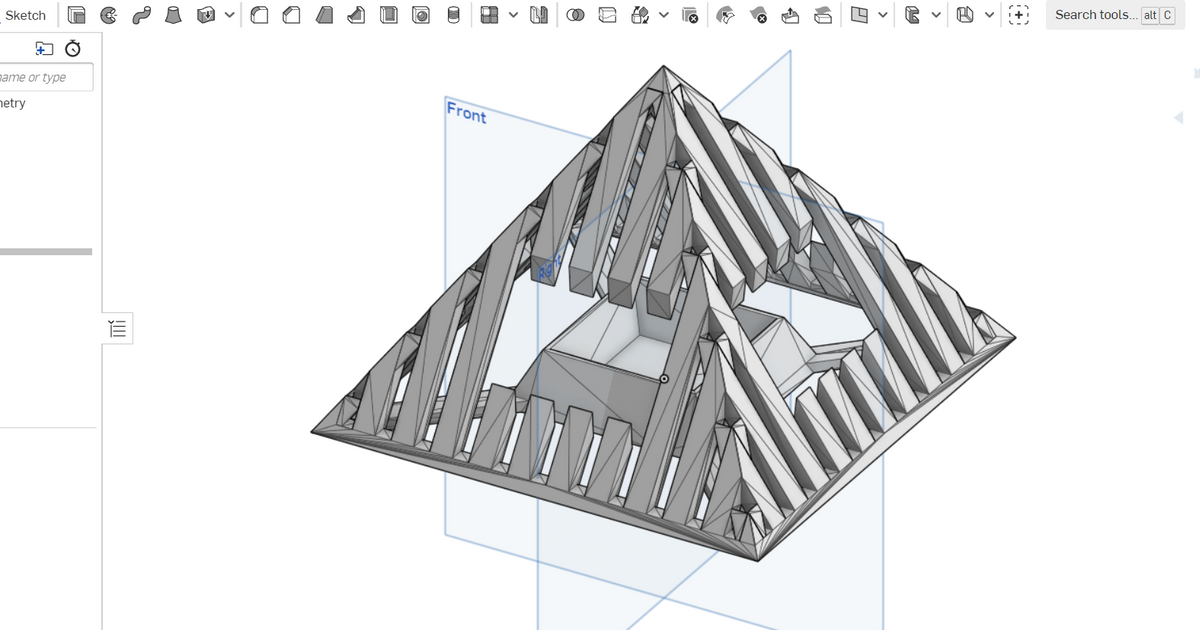Image resolution: width=1200 pixels, height=630 pixels.
Task: Click the Delete part icon
Action: 690,14
